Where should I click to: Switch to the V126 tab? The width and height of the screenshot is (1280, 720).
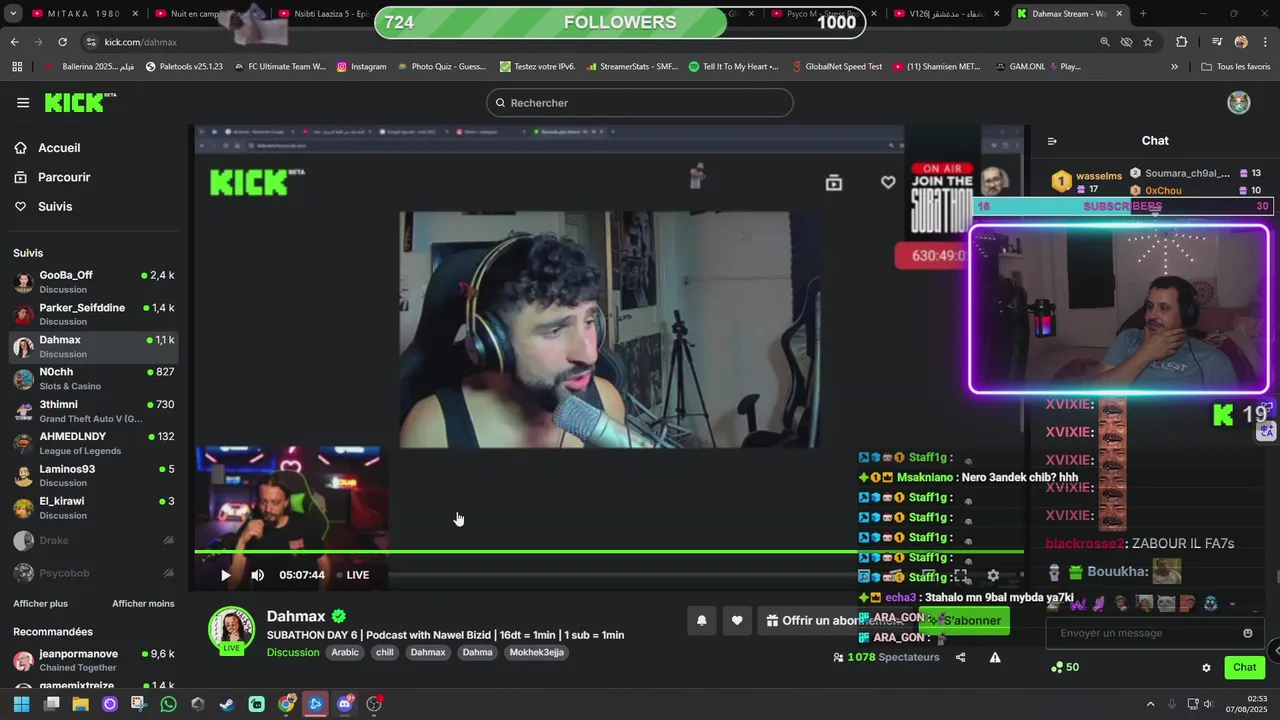[x=947, y=14]
